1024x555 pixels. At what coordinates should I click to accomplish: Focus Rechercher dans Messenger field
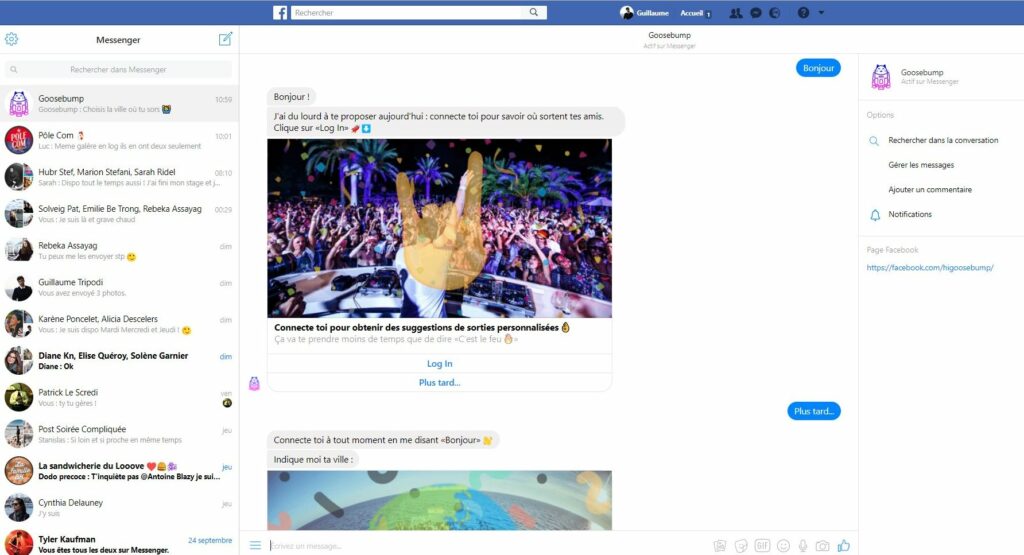(118, 69)
